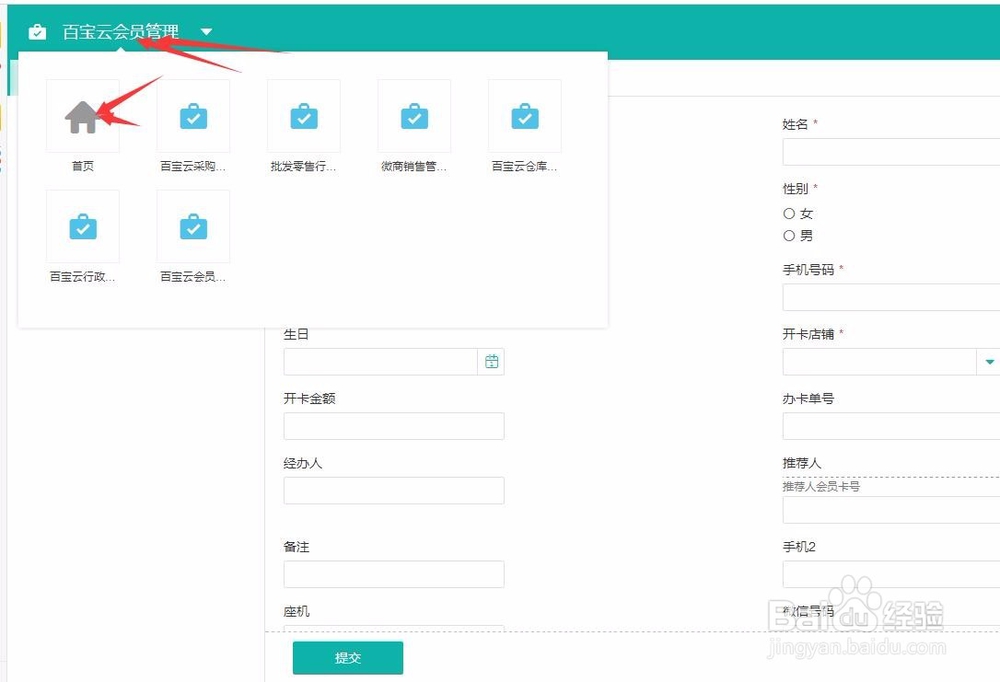Select the 百宝云行政 app tile
Viewport: 1000px width, 682px height.
click(83, 226)
